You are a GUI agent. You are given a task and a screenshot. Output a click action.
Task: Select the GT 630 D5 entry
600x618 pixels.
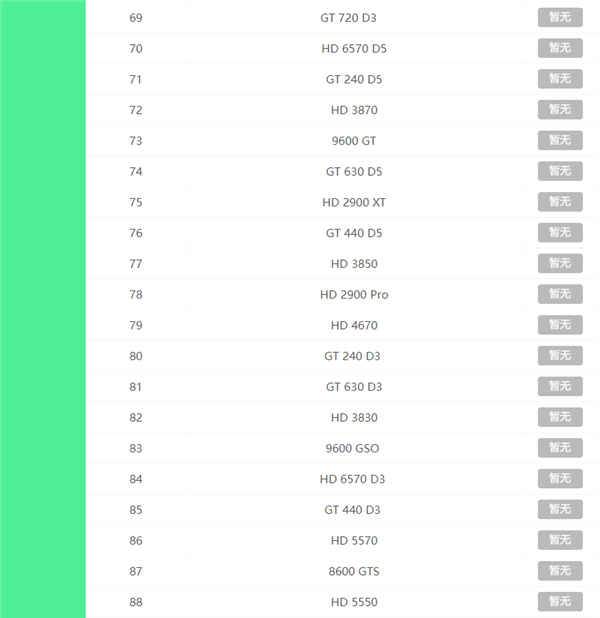coord(354,172)
